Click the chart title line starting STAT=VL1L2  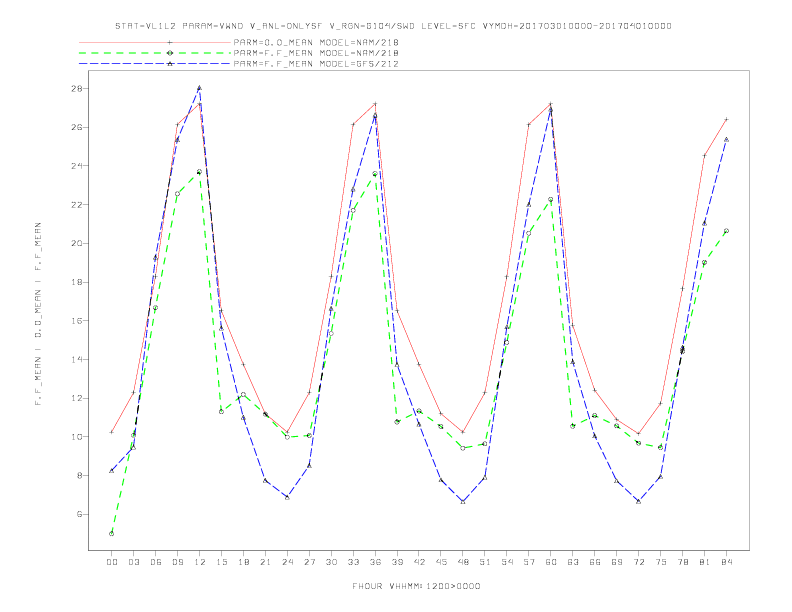point(393,26)
